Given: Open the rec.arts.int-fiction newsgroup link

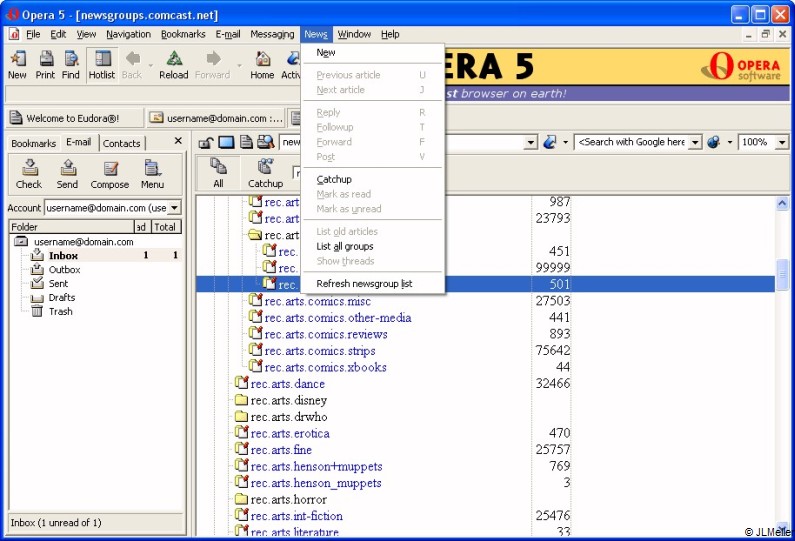Looking at the screenshot, I should point(297,516).
